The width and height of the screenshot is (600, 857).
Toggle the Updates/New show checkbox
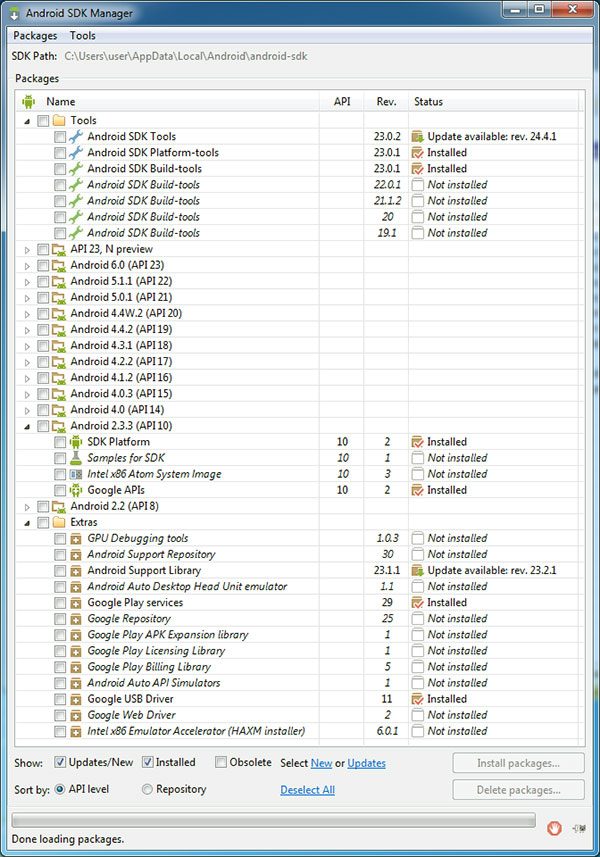coord(60,762)
